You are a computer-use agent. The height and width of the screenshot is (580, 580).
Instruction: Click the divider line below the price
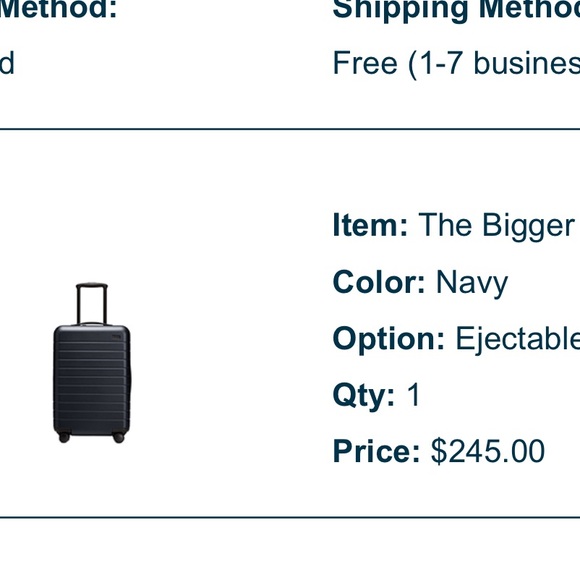point(290,517)
